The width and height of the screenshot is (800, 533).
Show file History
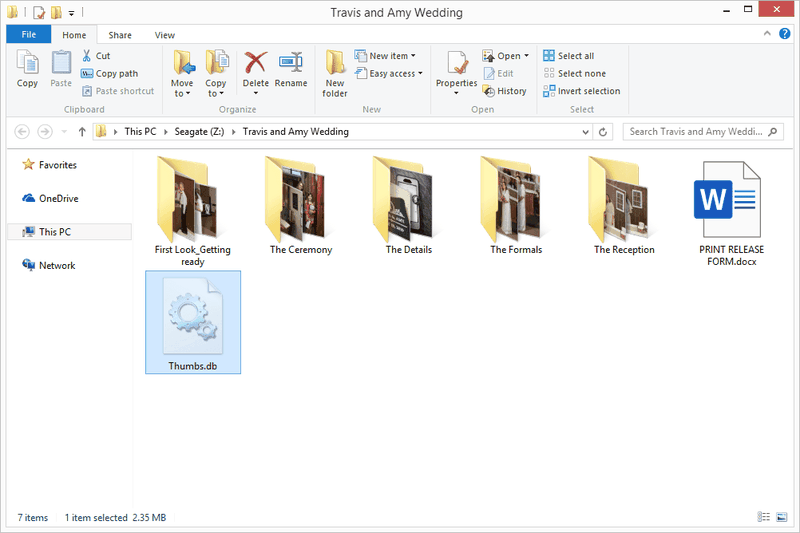[505, 91]
